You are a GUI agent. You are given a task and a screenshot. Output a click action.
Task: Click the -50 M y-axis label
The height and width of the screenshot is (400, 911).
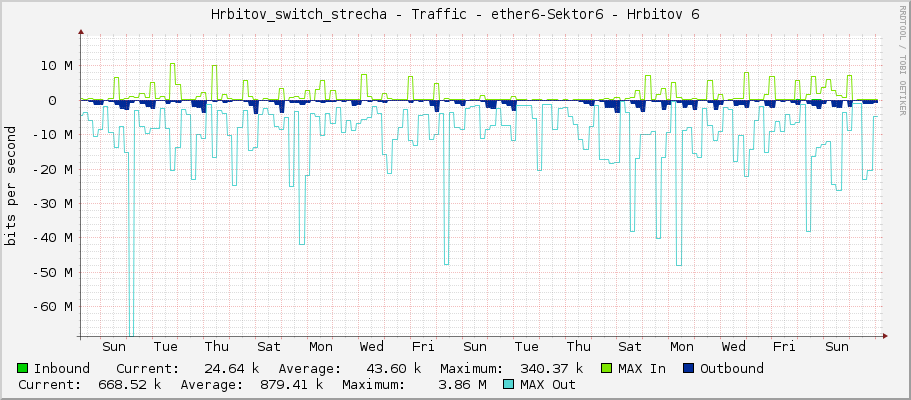pos(52,272)
